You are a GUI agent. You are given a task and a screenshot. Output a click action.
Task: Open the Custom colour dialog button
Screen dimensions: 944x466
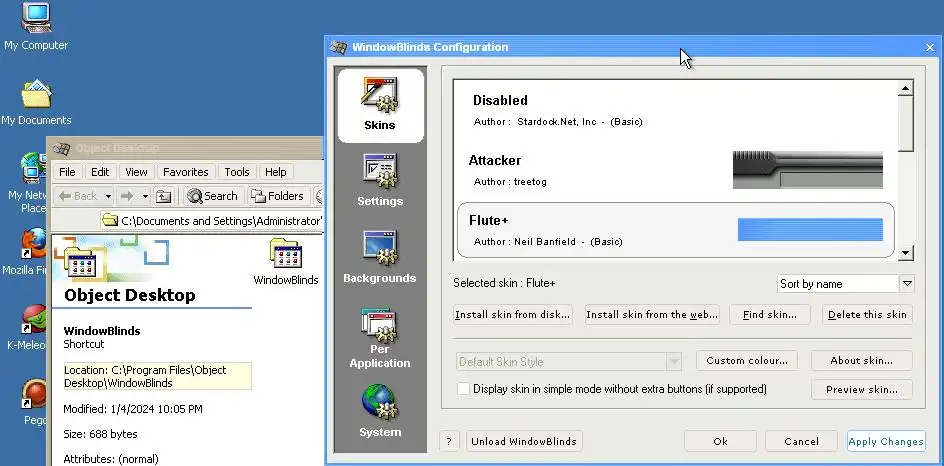coord(747,361)
